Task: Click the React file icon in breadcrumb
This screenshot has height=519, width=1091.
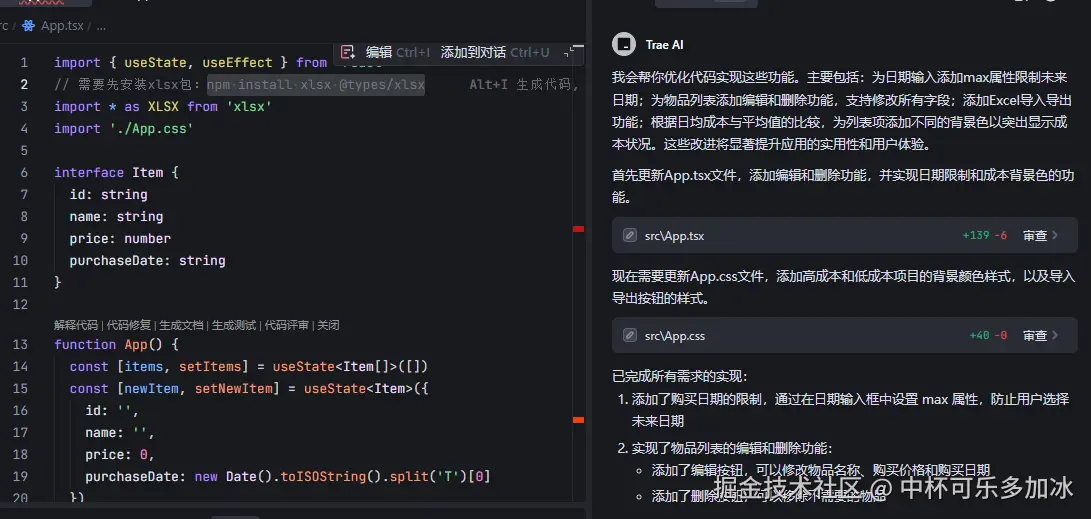Action: tap(29, 26)
